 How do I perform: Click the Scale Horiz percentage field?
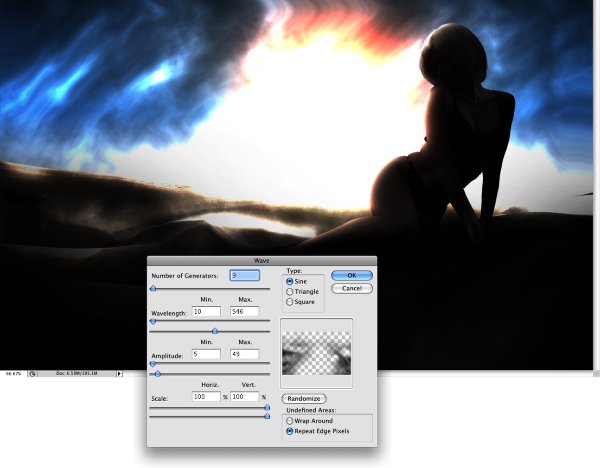point(206,397)
